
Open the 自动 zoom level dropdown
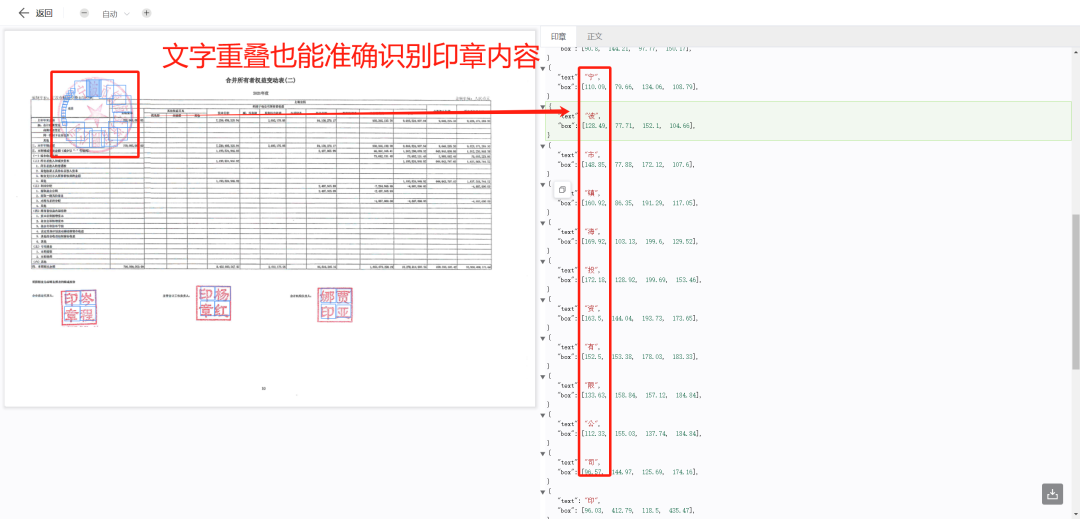(x=115, y=14)
